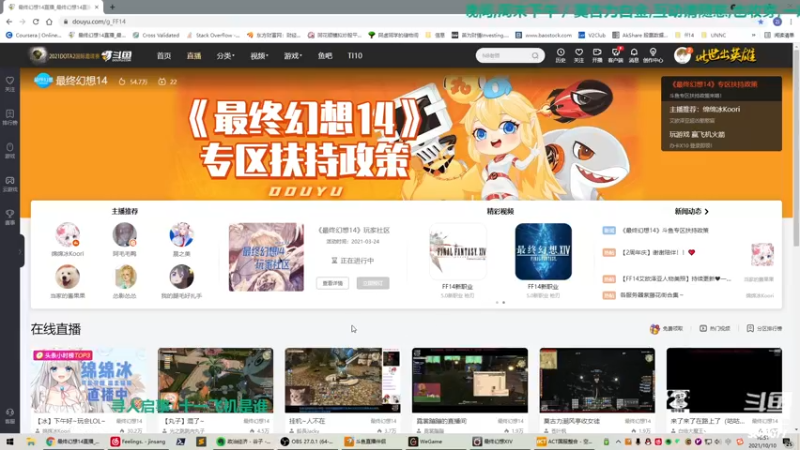
Task: Open 消息 bell notifications icon
Action: pyautogui.click(x=634, y=55)
